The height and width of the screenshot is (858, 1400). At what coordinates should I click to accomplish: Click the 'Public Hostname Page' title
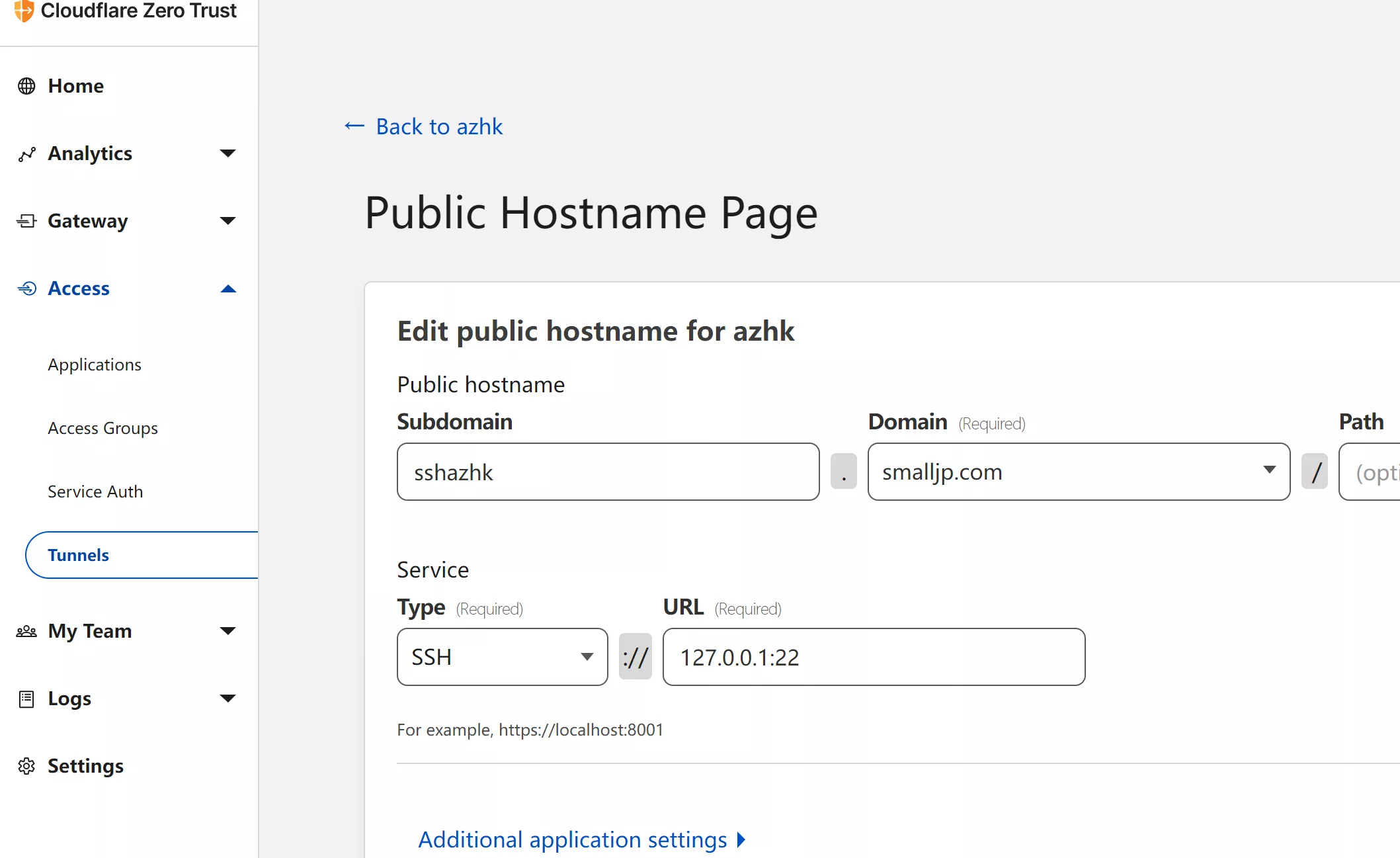point(591,213)
